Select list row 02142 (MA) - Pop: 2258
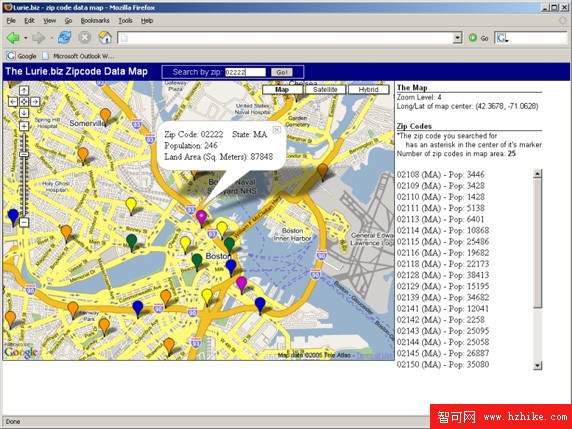572x429 pixels. pos(441,320)
